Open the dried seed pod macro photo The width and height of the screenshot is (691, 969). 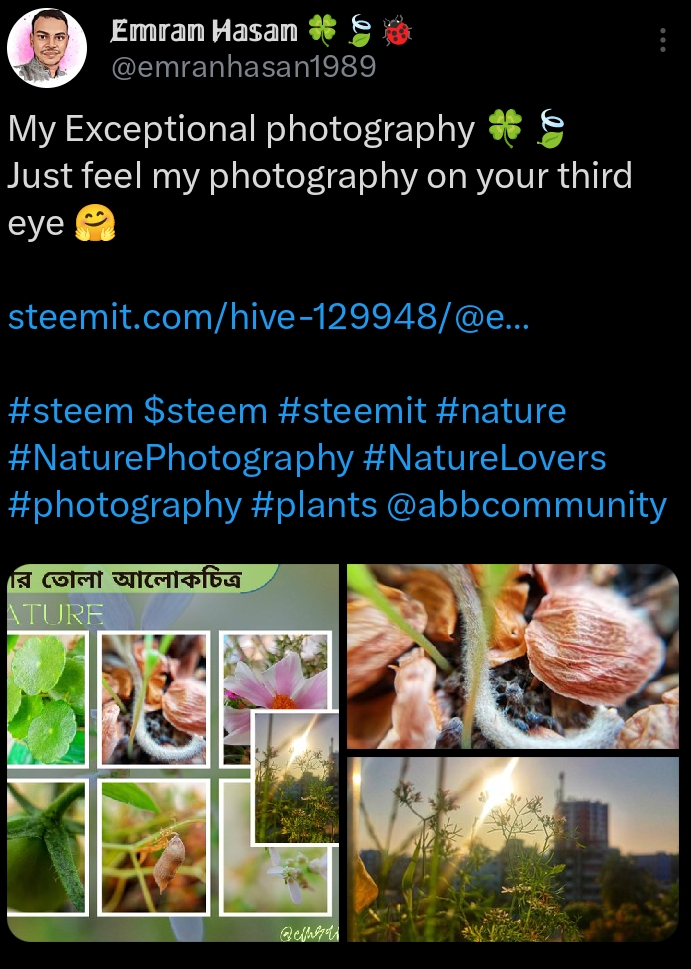click(x=513, y=656)
